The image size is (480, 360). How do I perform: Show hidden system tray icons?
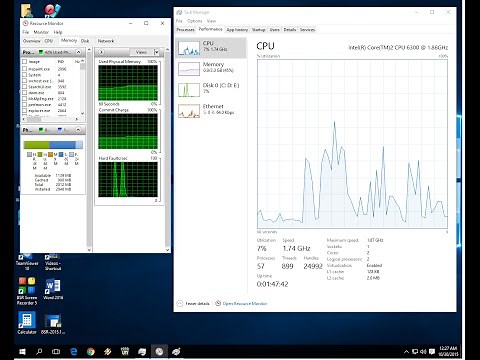[x=406, y=352]
